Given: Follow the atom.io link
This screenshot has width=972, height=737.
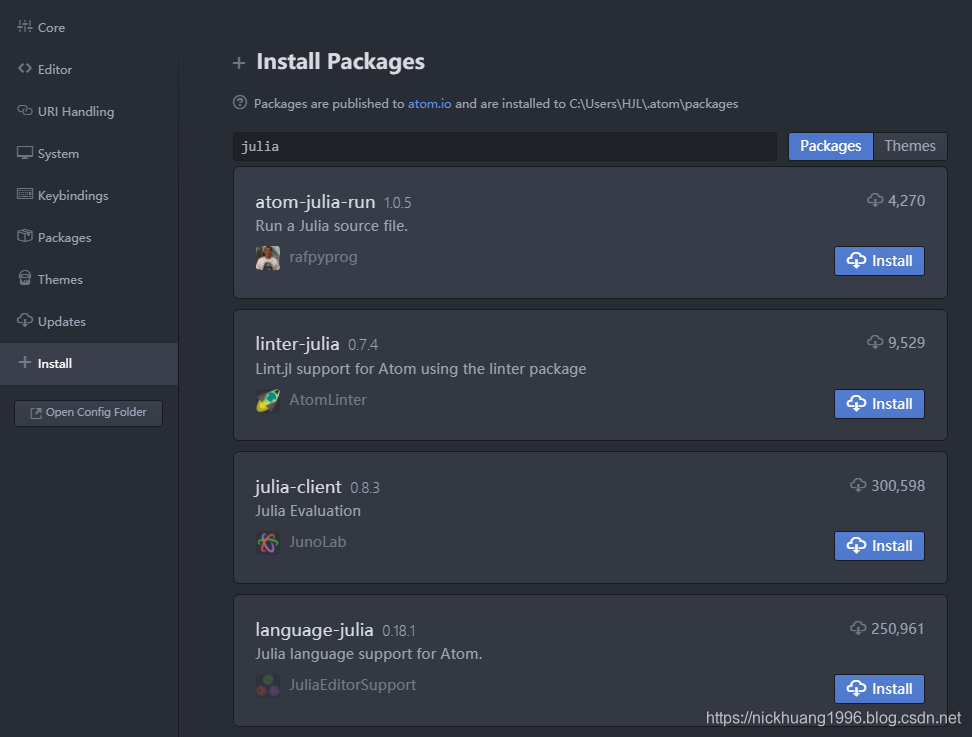Looking at the screenshot, I should (x=429, y=103).
